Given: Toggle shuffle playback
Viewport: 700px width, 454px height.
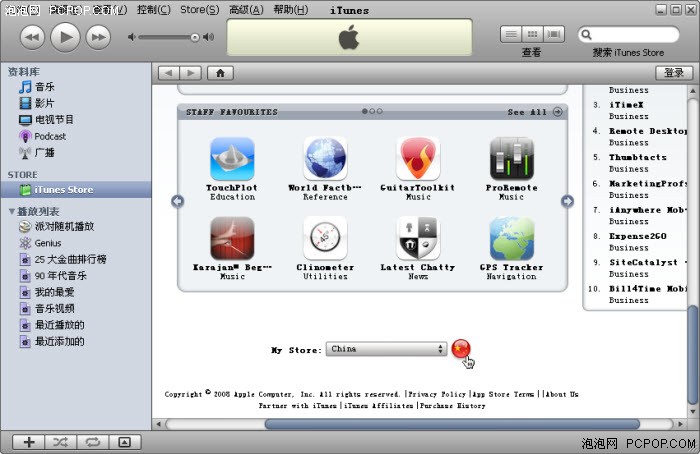Looking at the screenshot, I should (60, 442).
